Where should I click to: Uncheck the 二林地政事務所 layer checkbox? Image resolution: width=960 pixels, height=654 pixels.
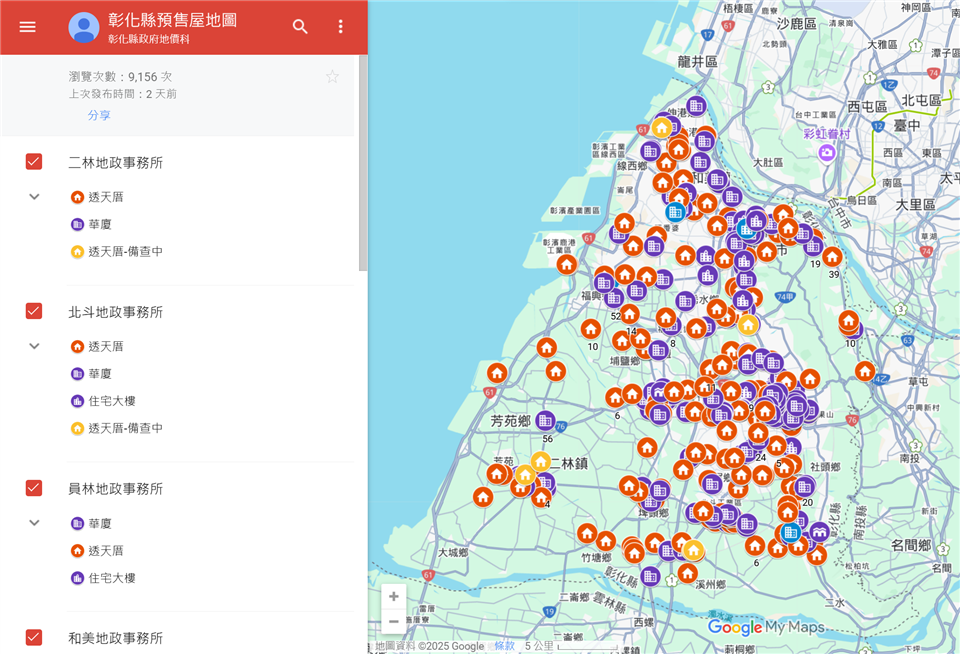[34, 162]
